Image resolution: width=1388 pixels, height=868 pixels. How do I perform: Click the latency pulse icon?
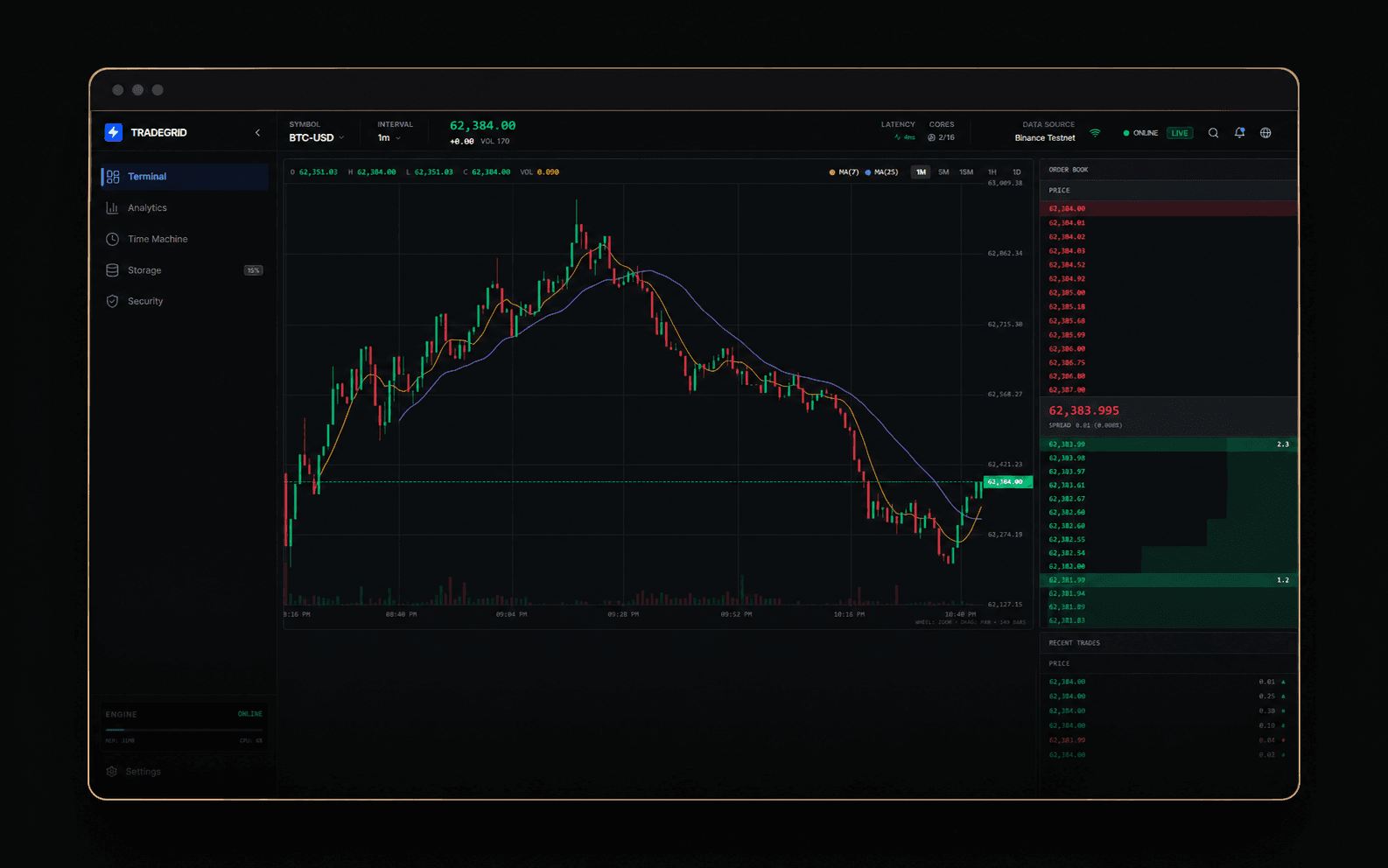point(897,137)
